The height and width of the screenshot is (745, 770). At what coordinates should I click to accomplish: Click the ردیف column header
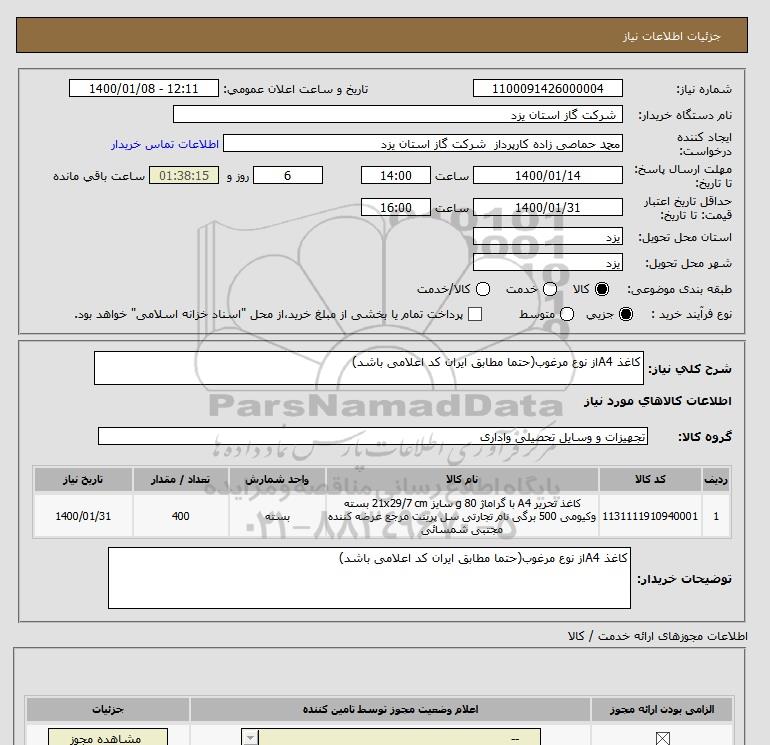pyautogui.click(x=715, y=479)
